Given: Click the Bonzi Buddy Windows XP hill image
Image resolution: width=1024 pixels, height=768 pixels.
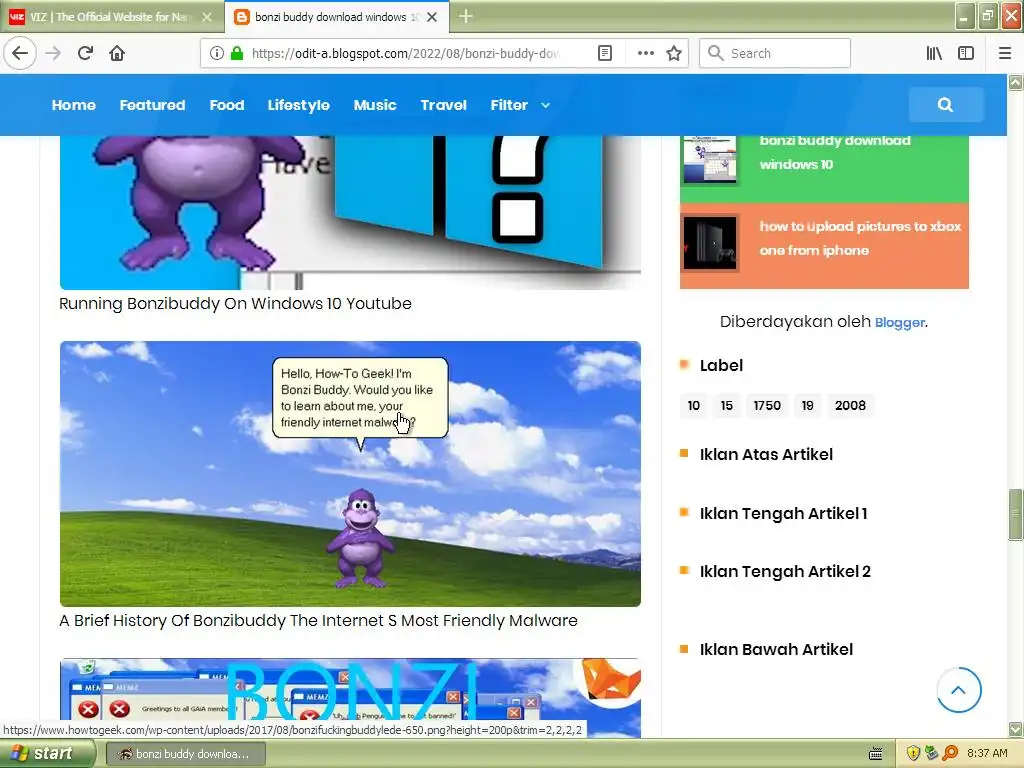Looking at the screenshot, I should pyautogui.click(x=350, y=473).
